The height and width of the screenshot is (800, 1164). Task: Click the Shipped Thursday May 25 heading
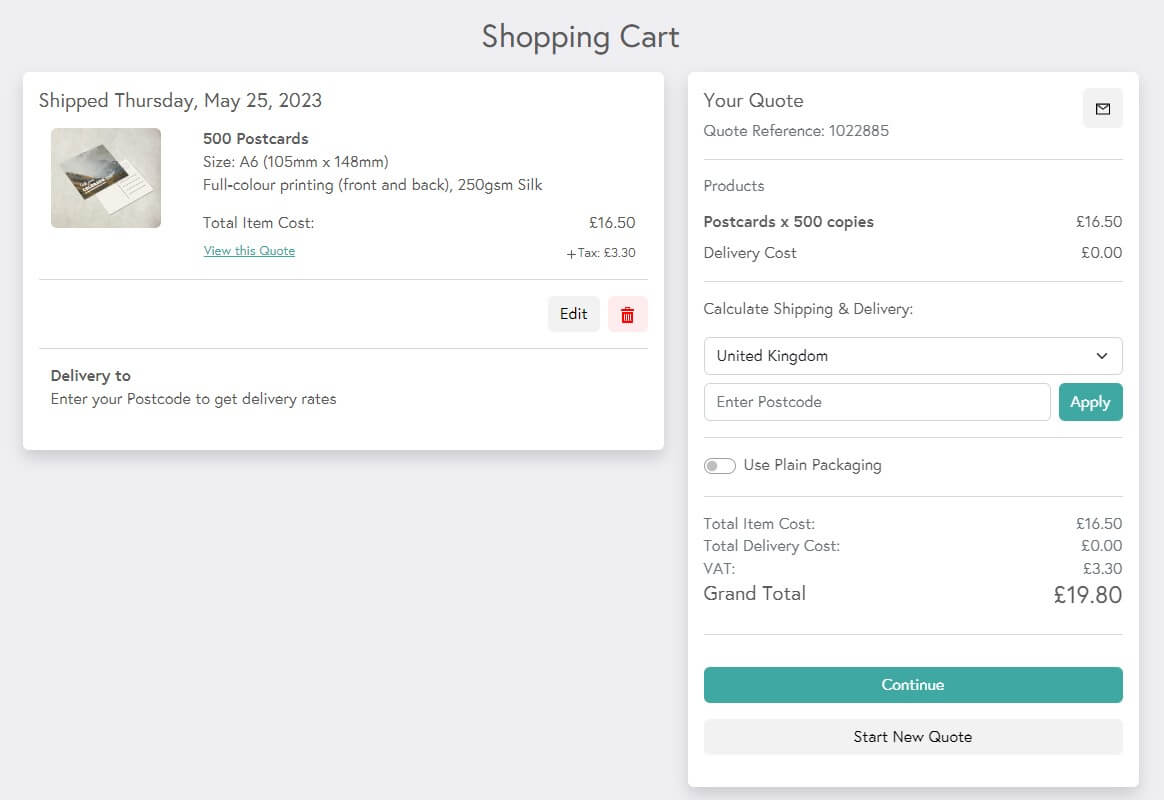(x=180, y=100)
